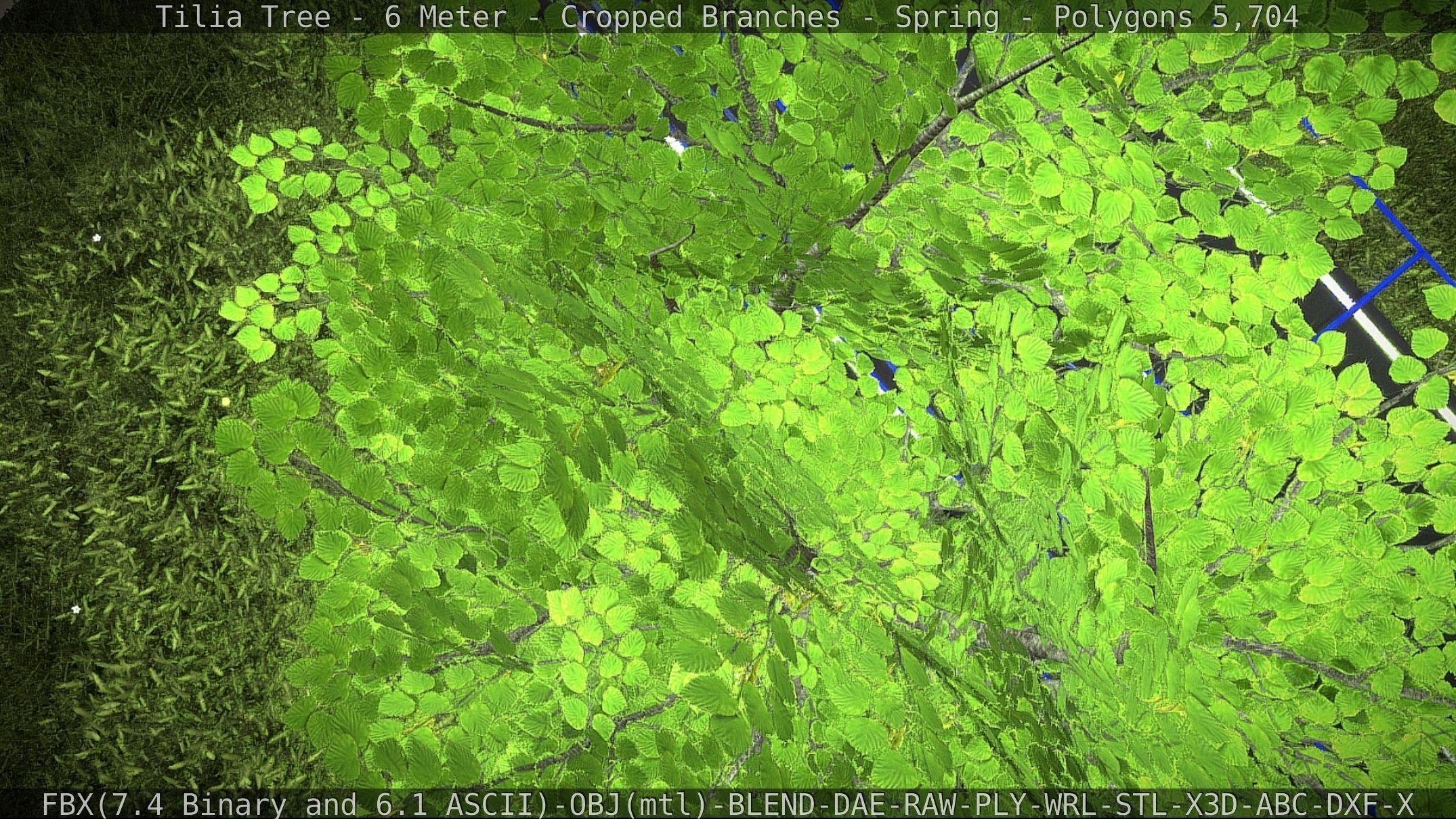
Task: Click 'PLY' in the bottom format list
Action: tap(1000, 805)
